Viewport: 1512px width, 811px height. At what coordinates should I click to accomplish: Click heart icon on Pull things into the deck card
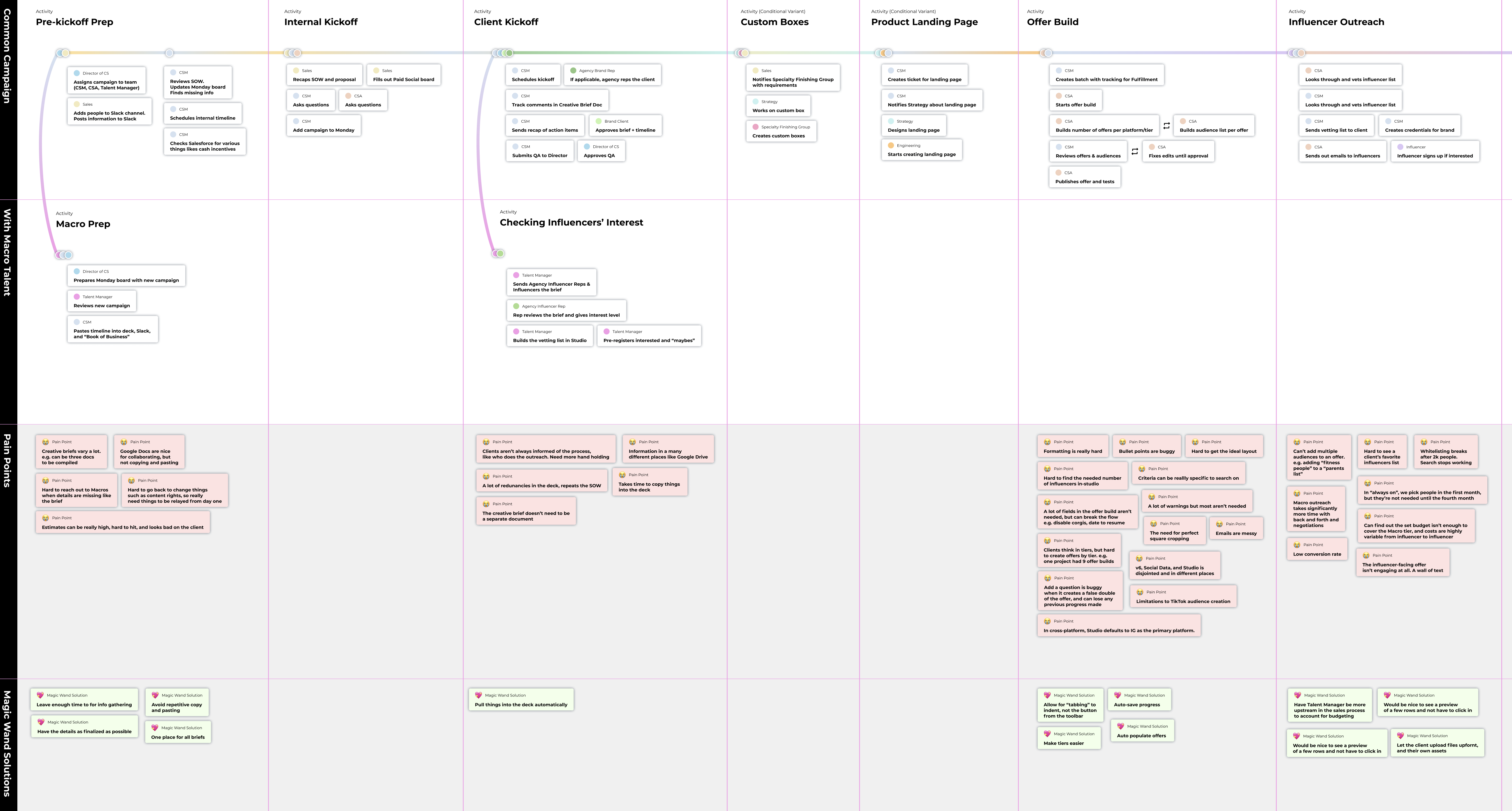478,695
